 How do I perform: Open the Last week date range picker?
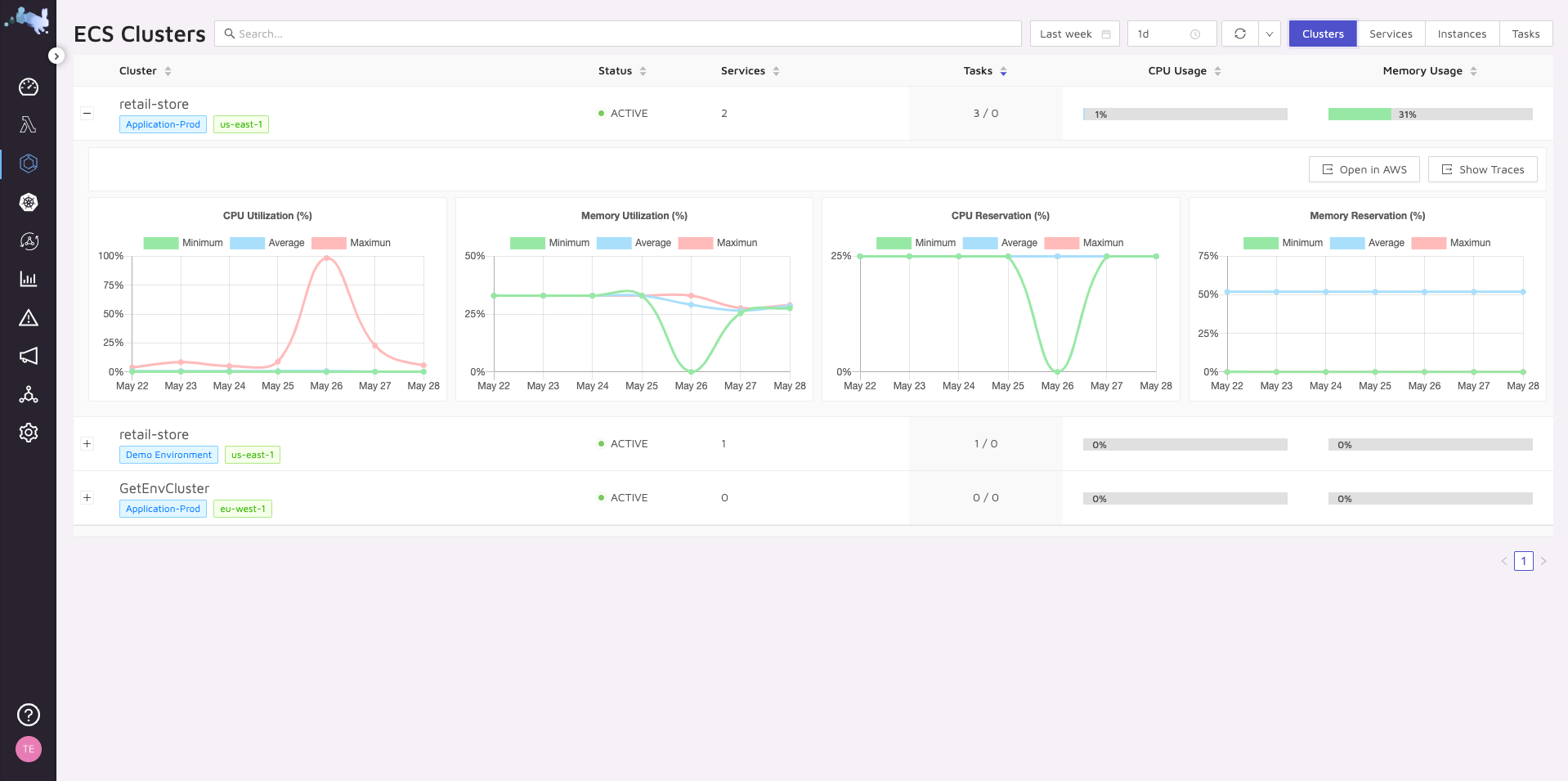coord(1074,34)
